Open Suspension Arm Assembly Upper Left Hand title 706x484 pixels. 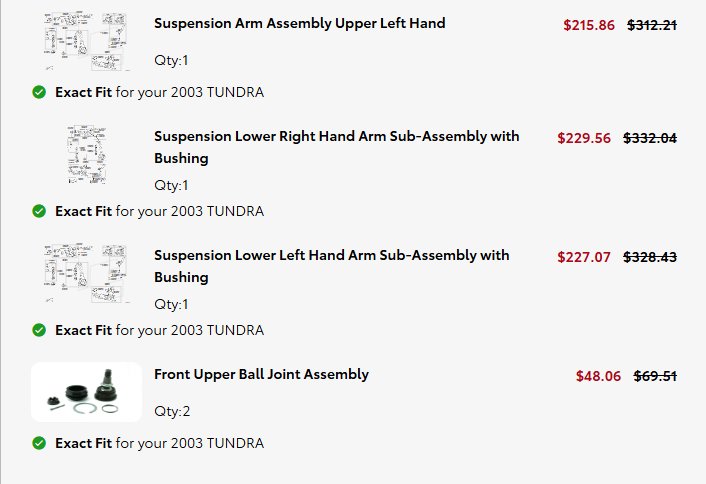[299, 23]
